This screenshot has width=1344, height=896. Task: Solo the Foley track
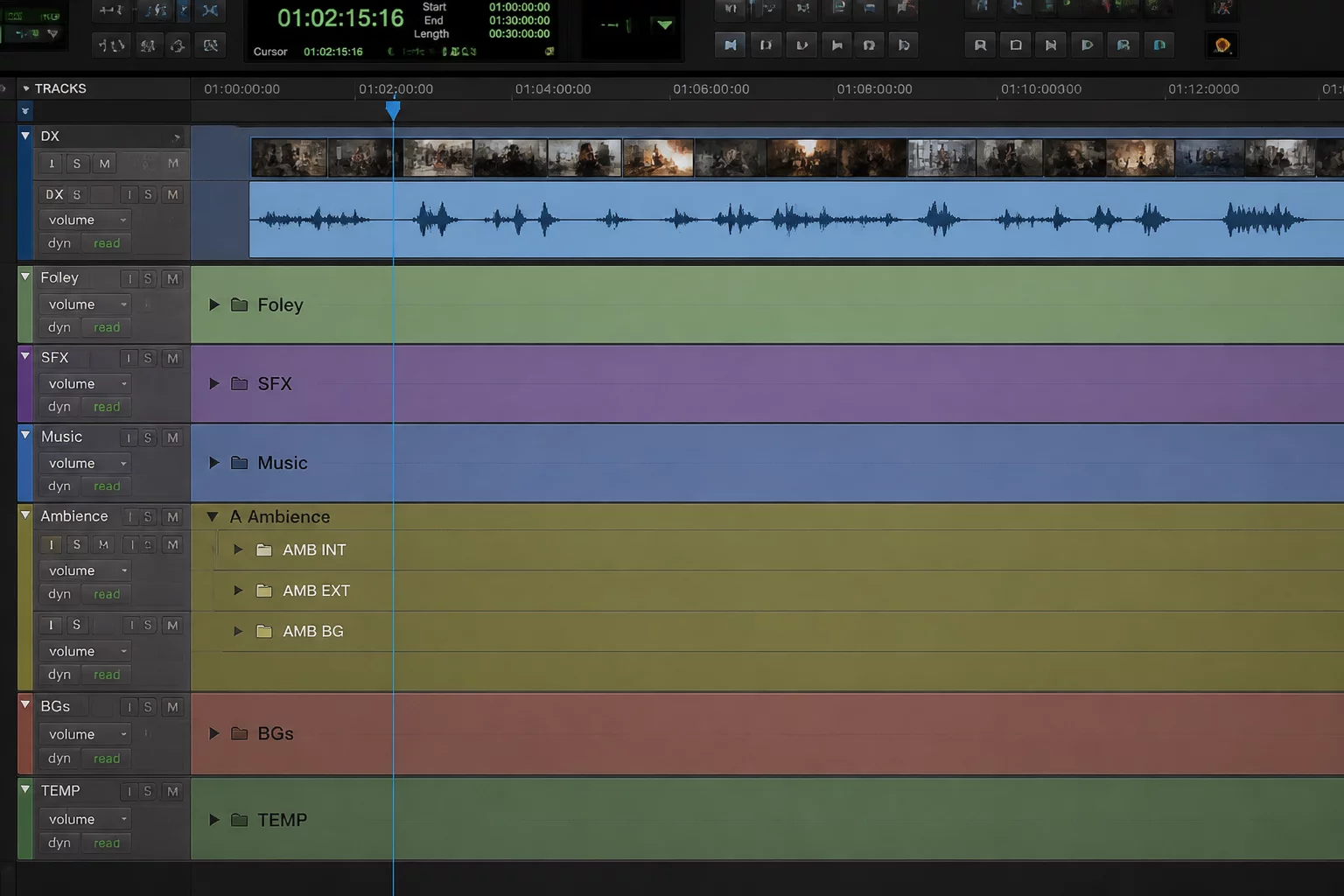[148, 279]
